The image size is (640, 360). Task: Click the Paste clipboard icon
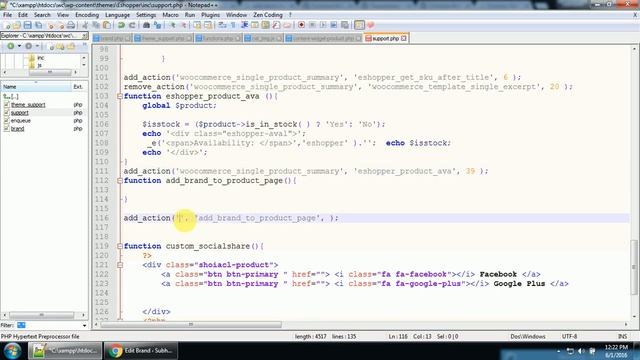pyautogui.click(x=107, y=25)
